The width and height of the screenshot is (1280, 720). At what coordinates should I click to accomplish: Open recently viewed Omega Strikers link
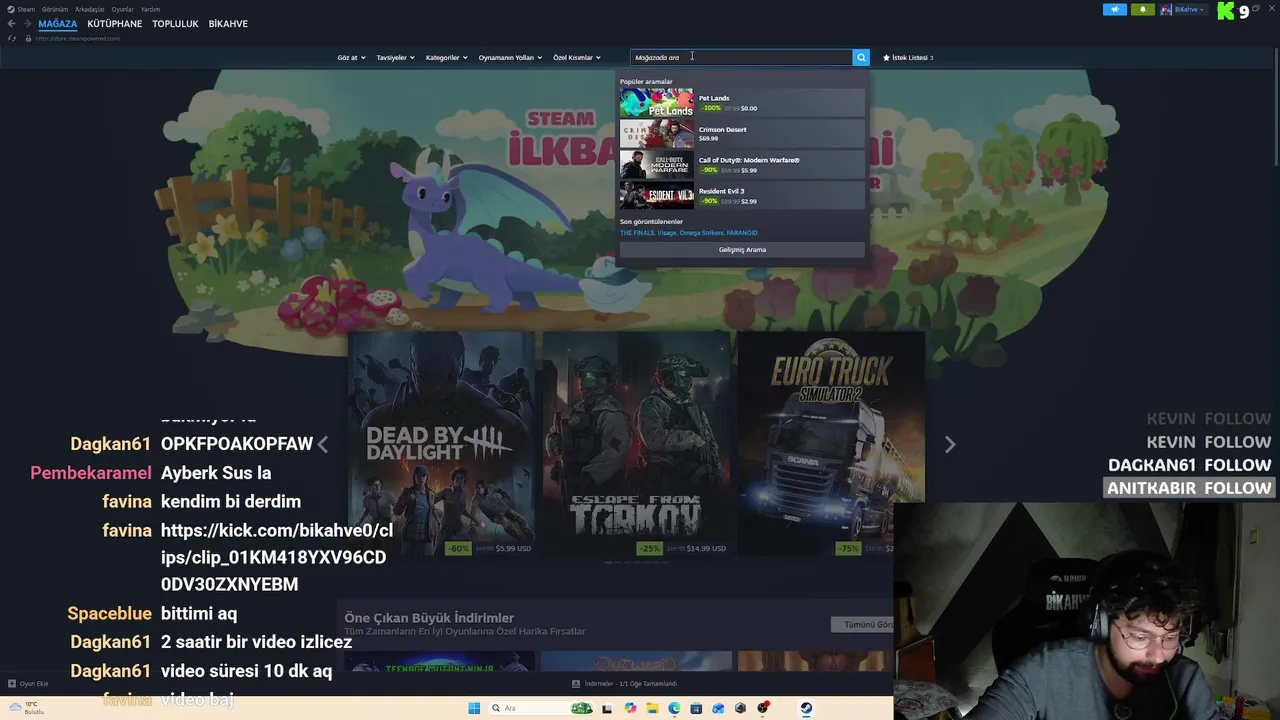click(x=701, y=233)
